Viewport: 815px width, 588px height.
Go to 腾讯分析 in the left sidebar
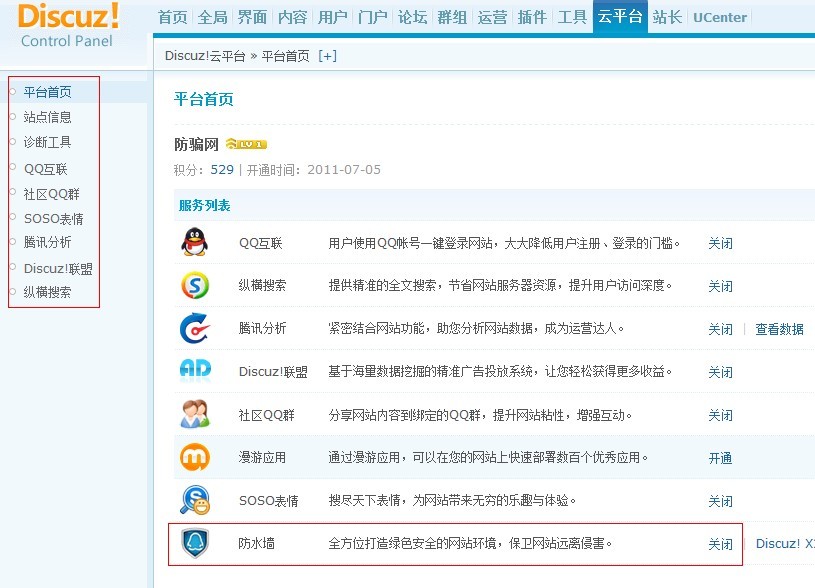click(48, 242)
